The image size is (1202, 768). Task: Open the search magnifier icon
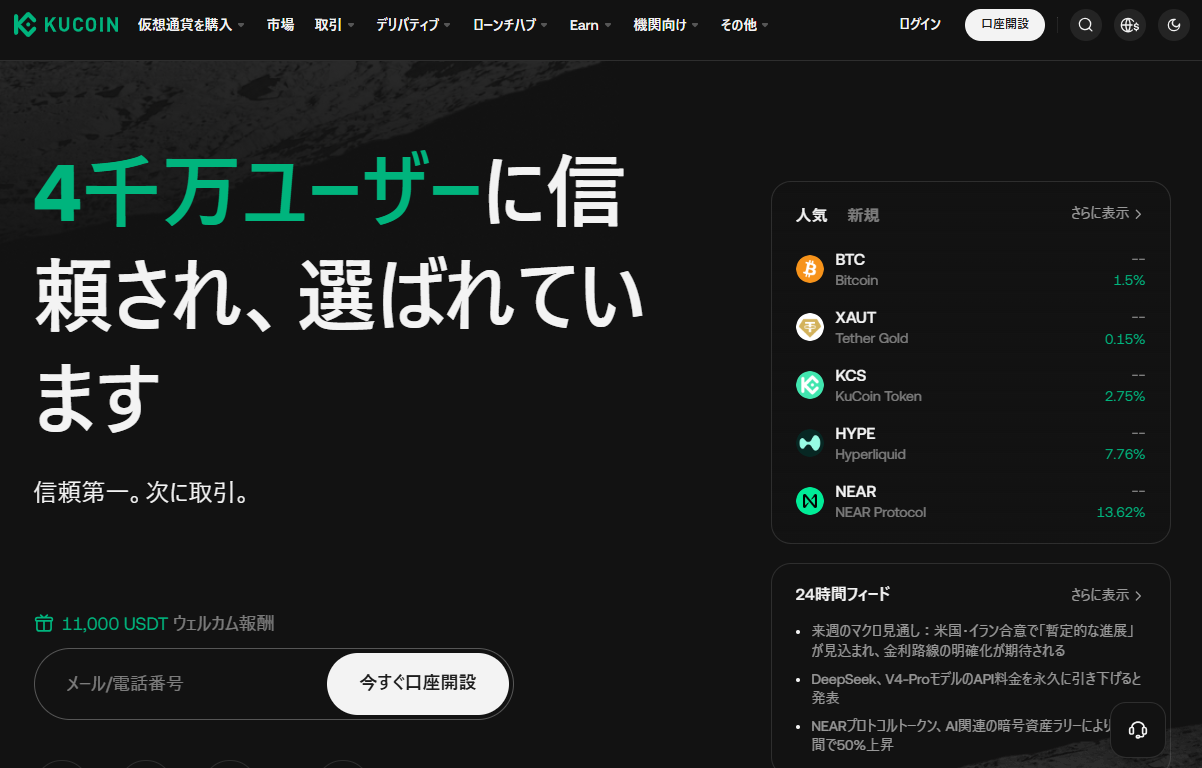pos(1086,25)
